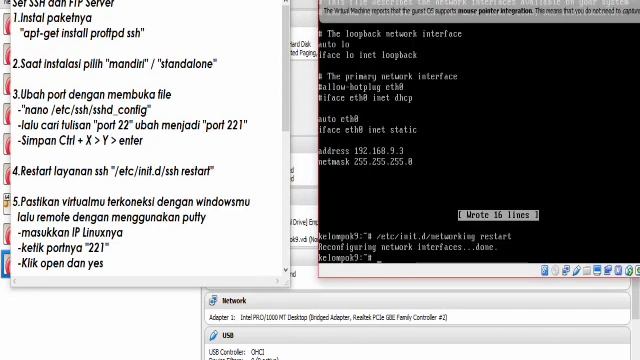Click the USB section pen icon in VirtualBox Manager

[x=213, y=336]
